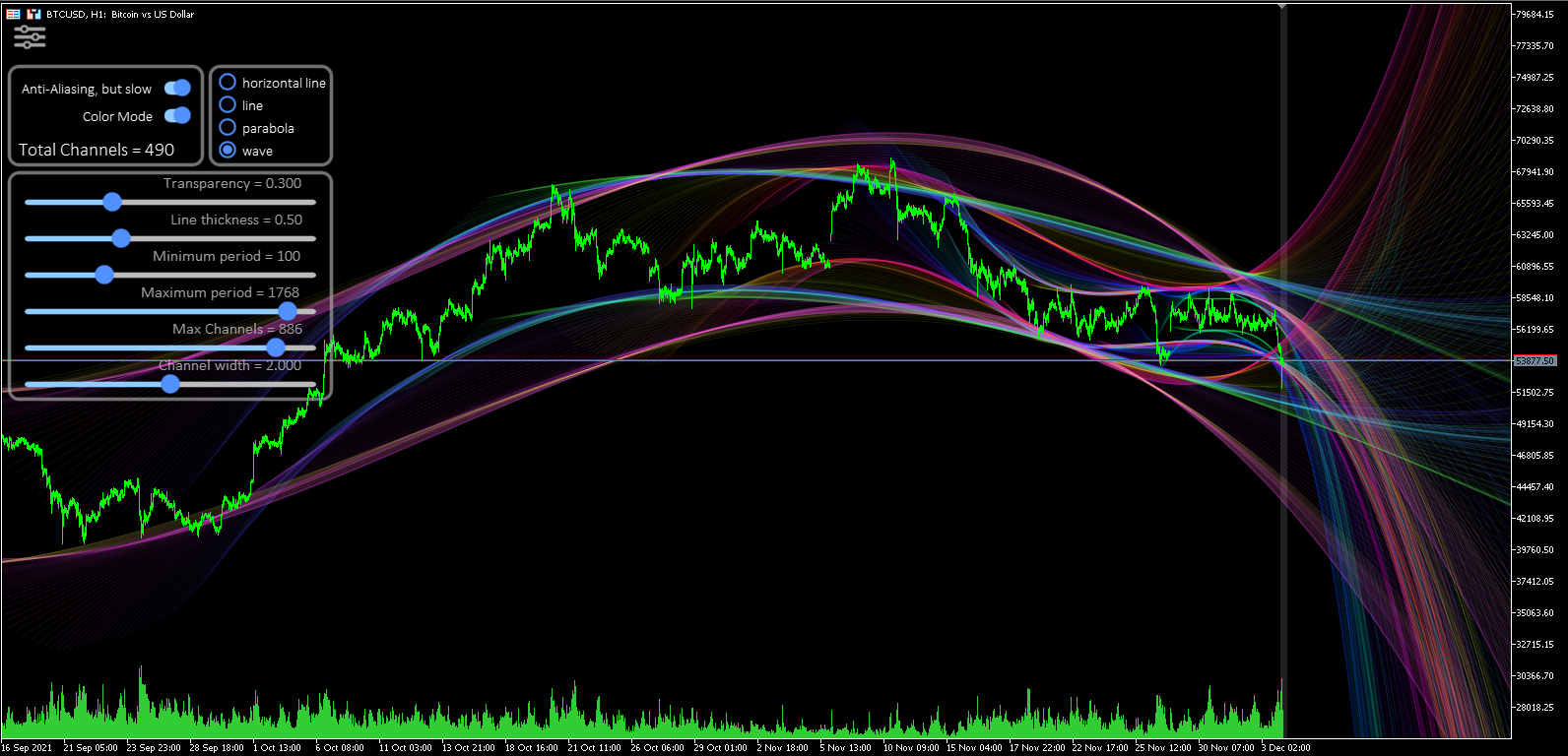Click the Channel width slider handle
The image size is (1568, 756).
[170, 384]
